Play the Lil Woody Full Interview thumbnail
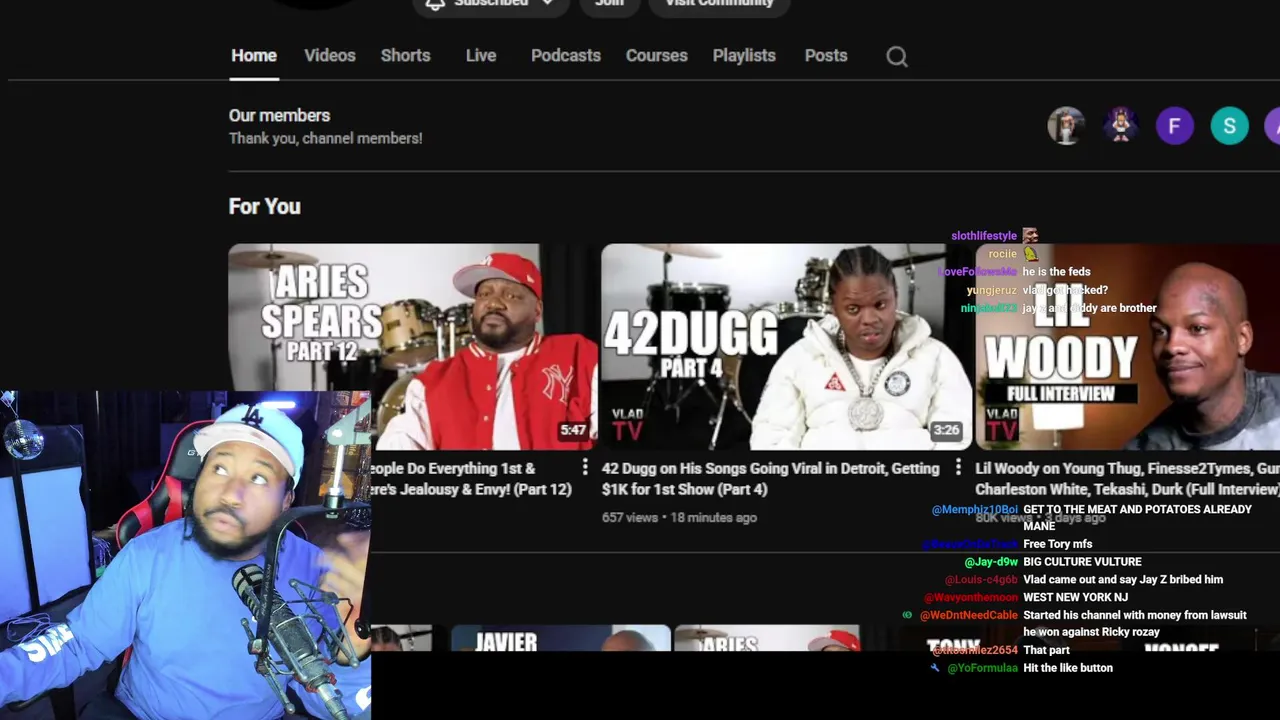The height and width of the screenshot is (720, 1280). 1128,347
